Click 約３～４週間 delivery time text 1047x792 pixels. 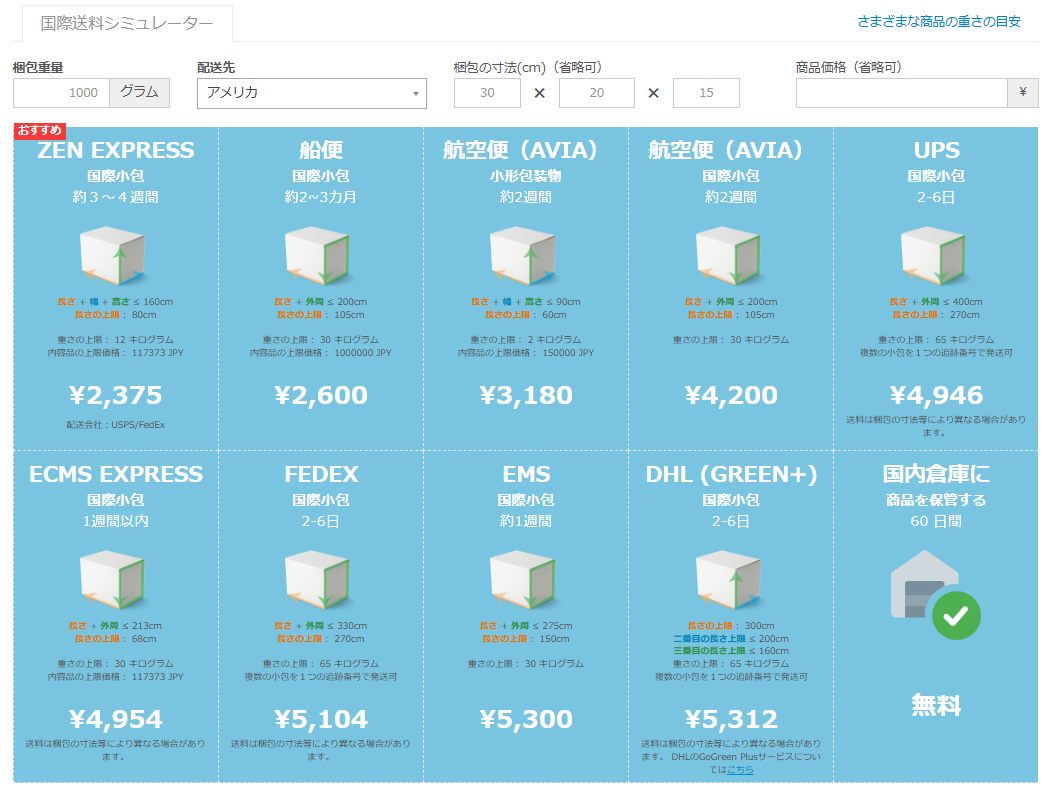tap(116, 197)
